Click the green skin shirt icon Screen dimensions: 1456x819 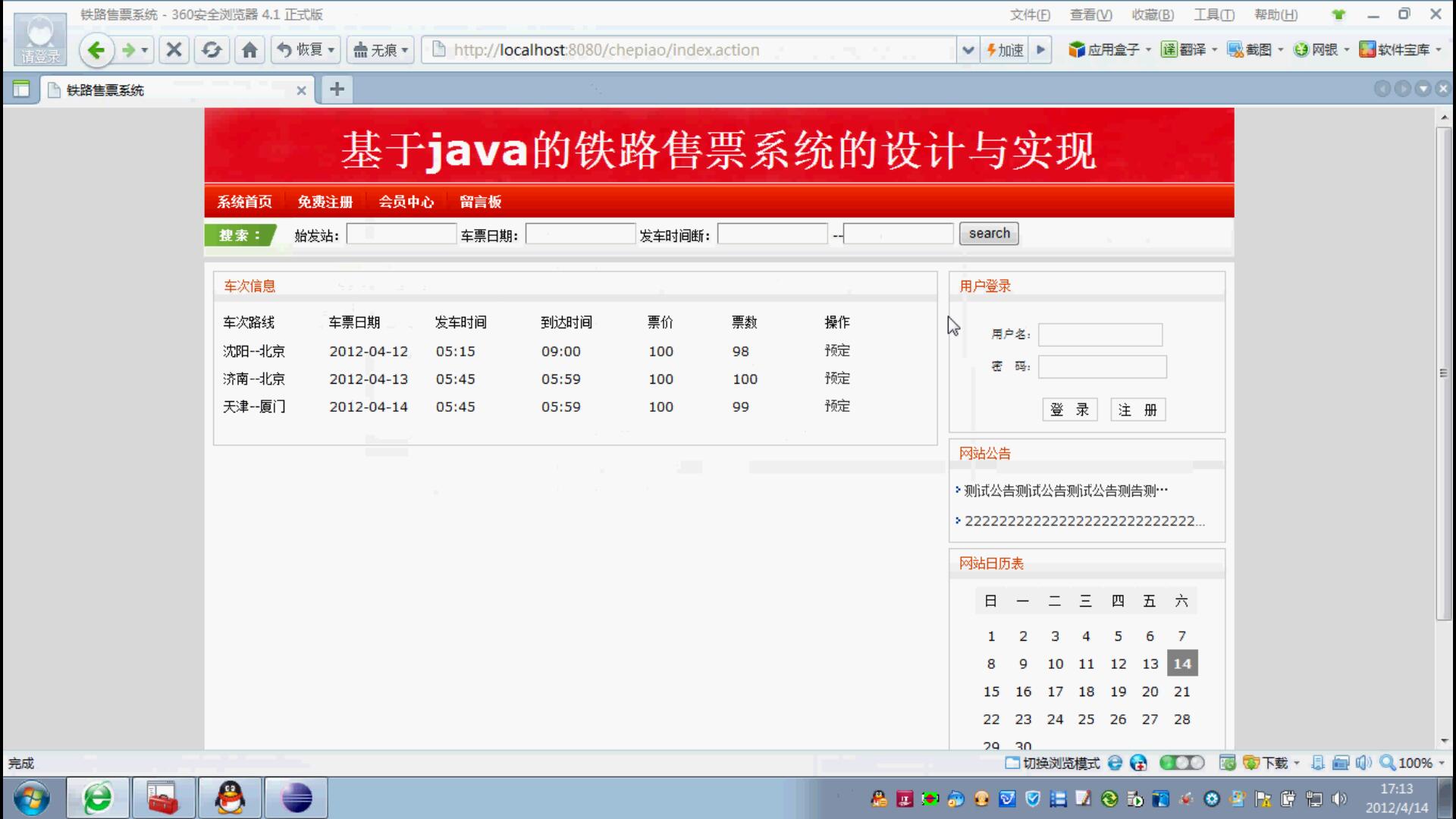[1338, 14]
